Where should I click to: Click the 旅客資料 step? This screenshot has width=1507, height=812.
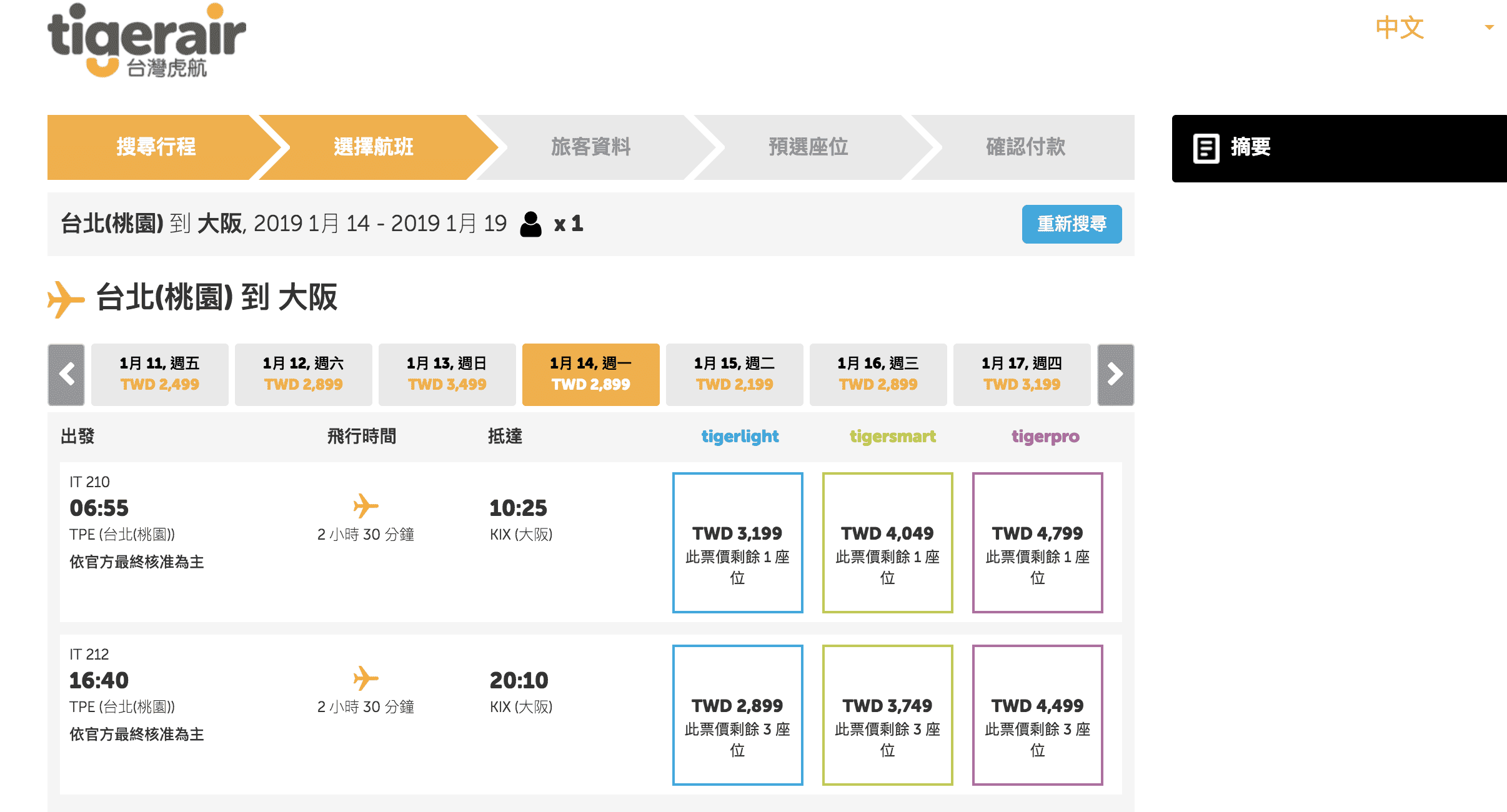click(591, 147)
